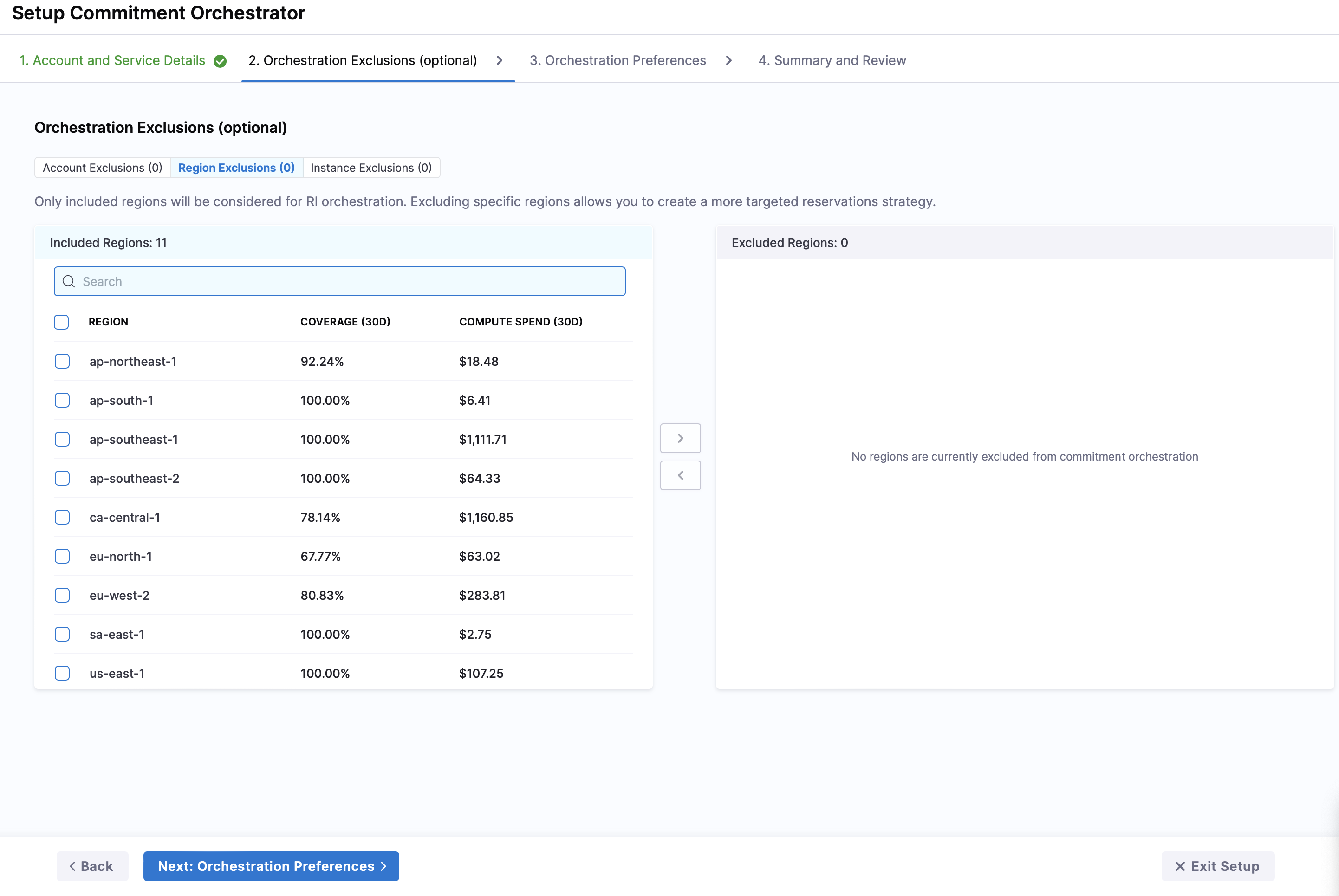Switch to Account Exclusions tab
Image resolution: width=1339 pixels, height=896 pixels.
(x=102, y=168)
